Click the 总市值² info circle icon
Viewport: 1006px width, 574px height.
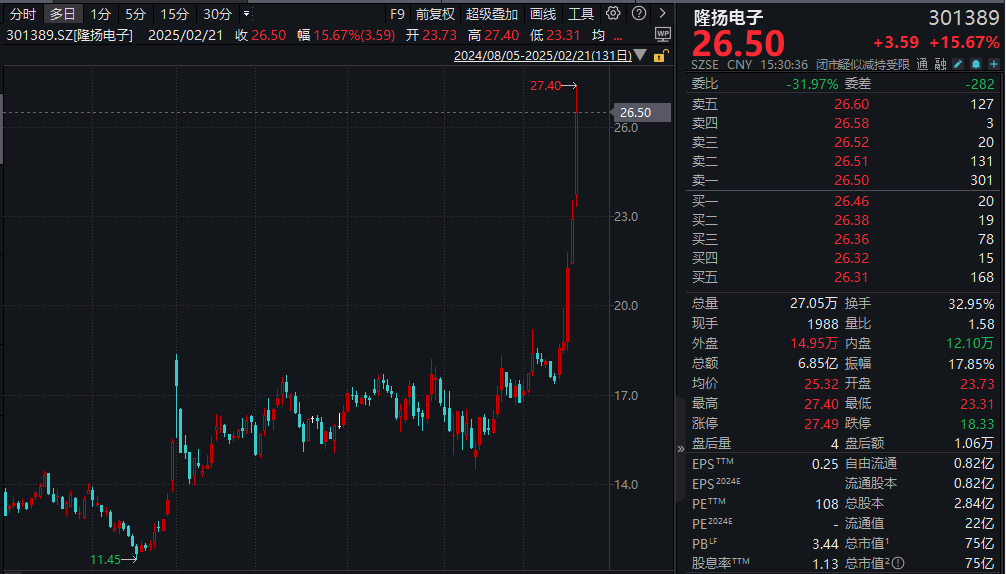point(898,563)
